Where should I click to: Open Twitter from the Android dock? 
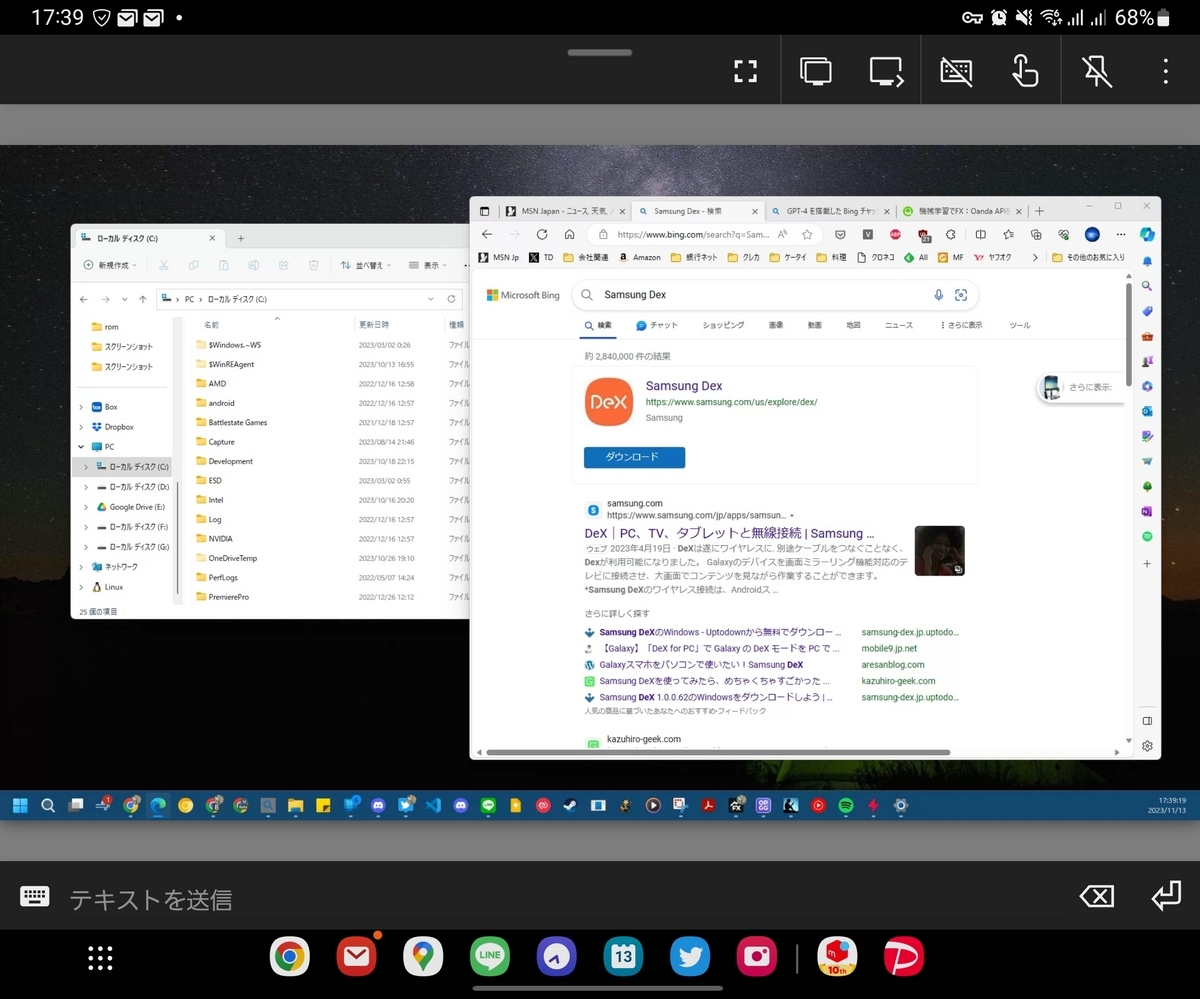[690, 957]
